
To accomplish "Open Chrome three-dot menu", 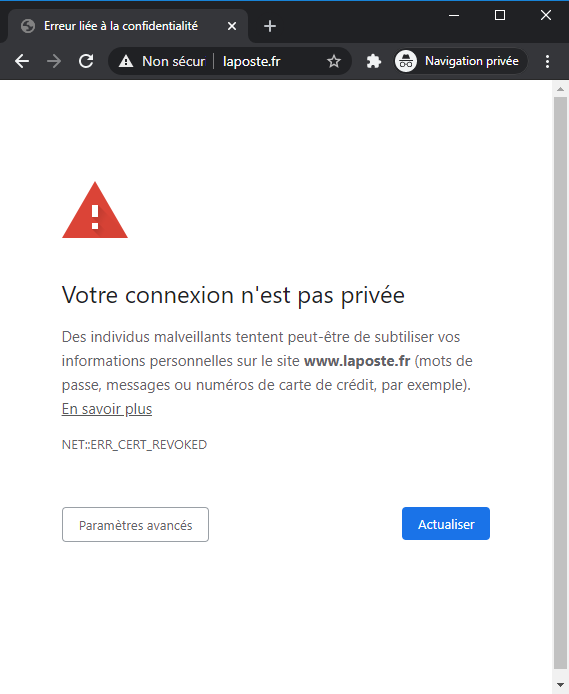I will (547, 61).
